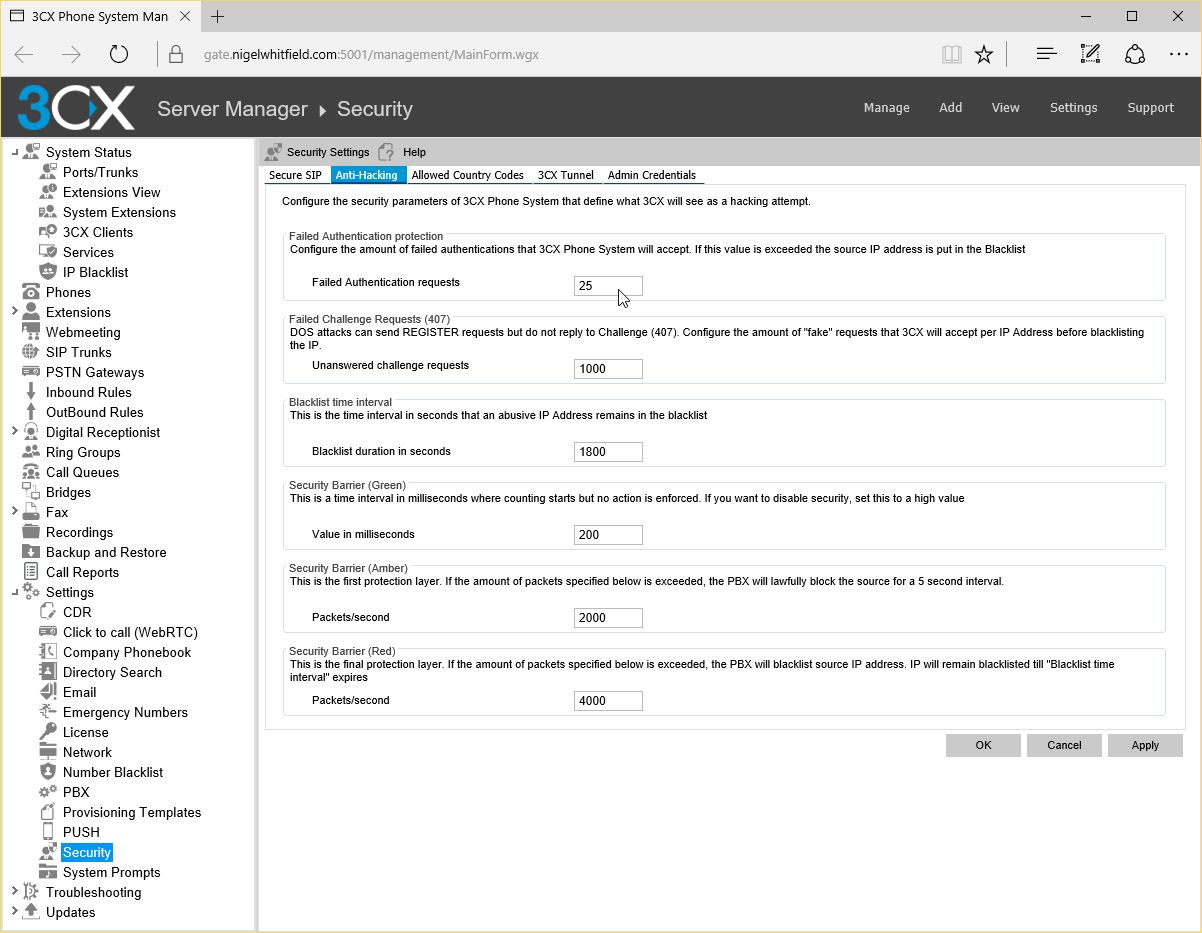Focus the Red barrier Packets/second field

tap(609, 701)
